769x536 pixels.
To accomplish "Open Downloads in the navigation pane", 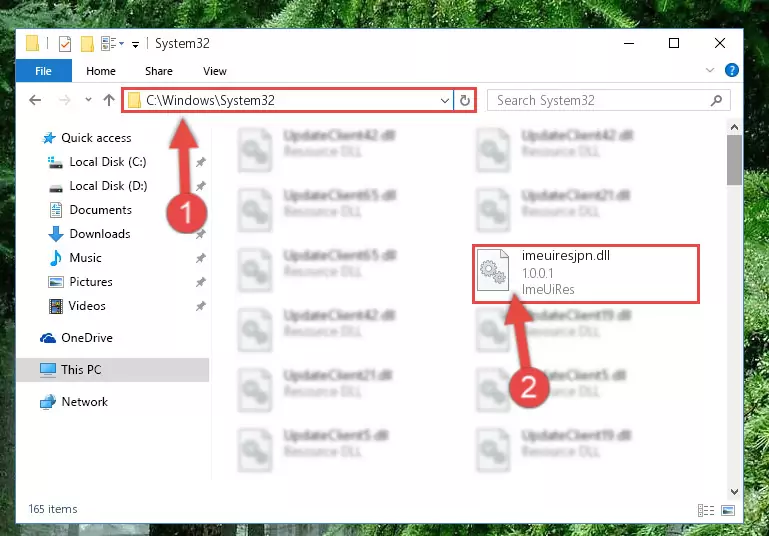I will pos(100,234).
